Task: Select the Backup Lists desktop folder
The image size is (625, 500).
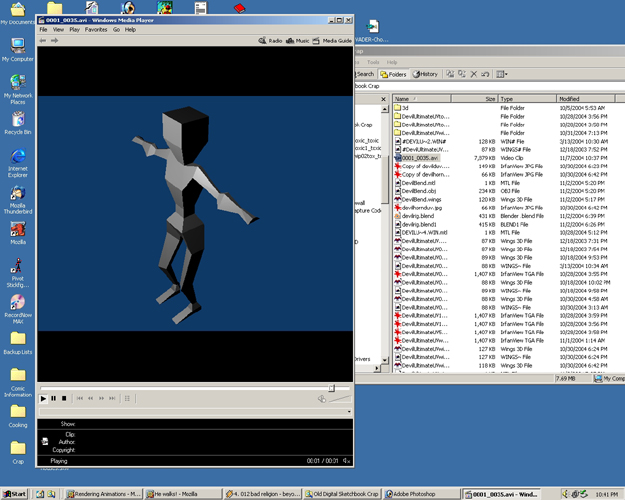Action: tap(18, 343)
